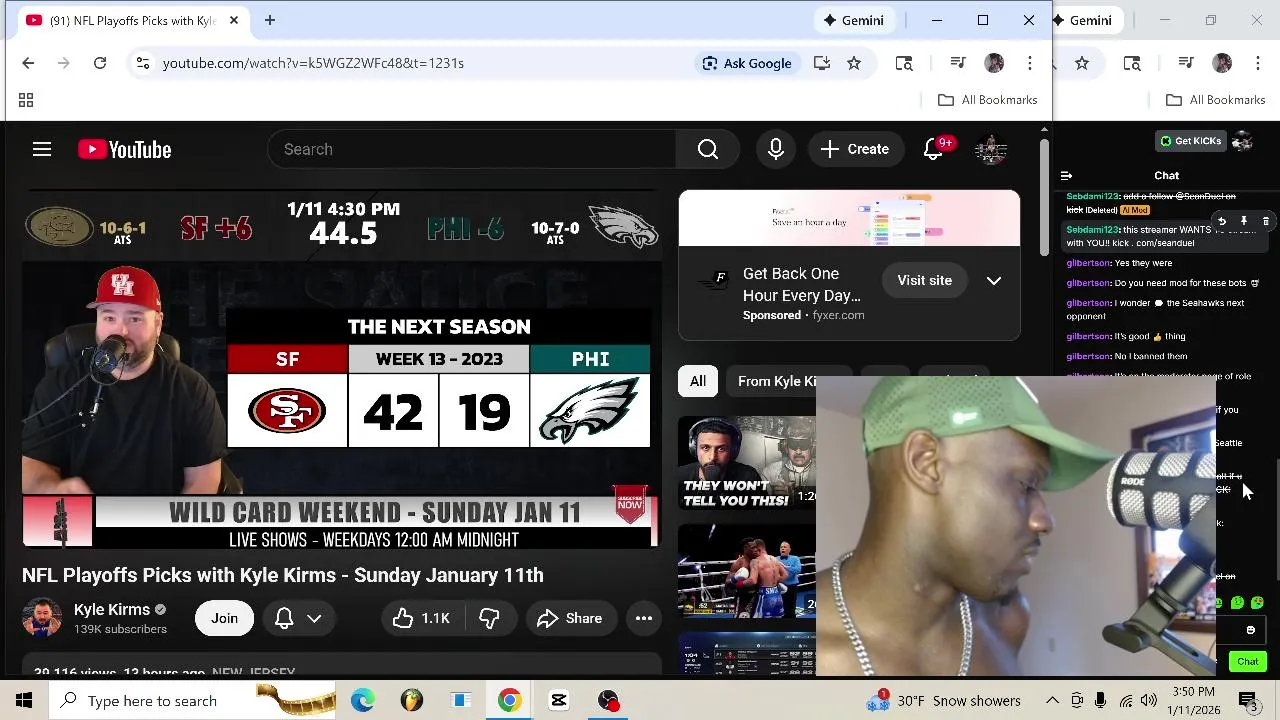Open the Kyle Kirms channel name link

112,609
